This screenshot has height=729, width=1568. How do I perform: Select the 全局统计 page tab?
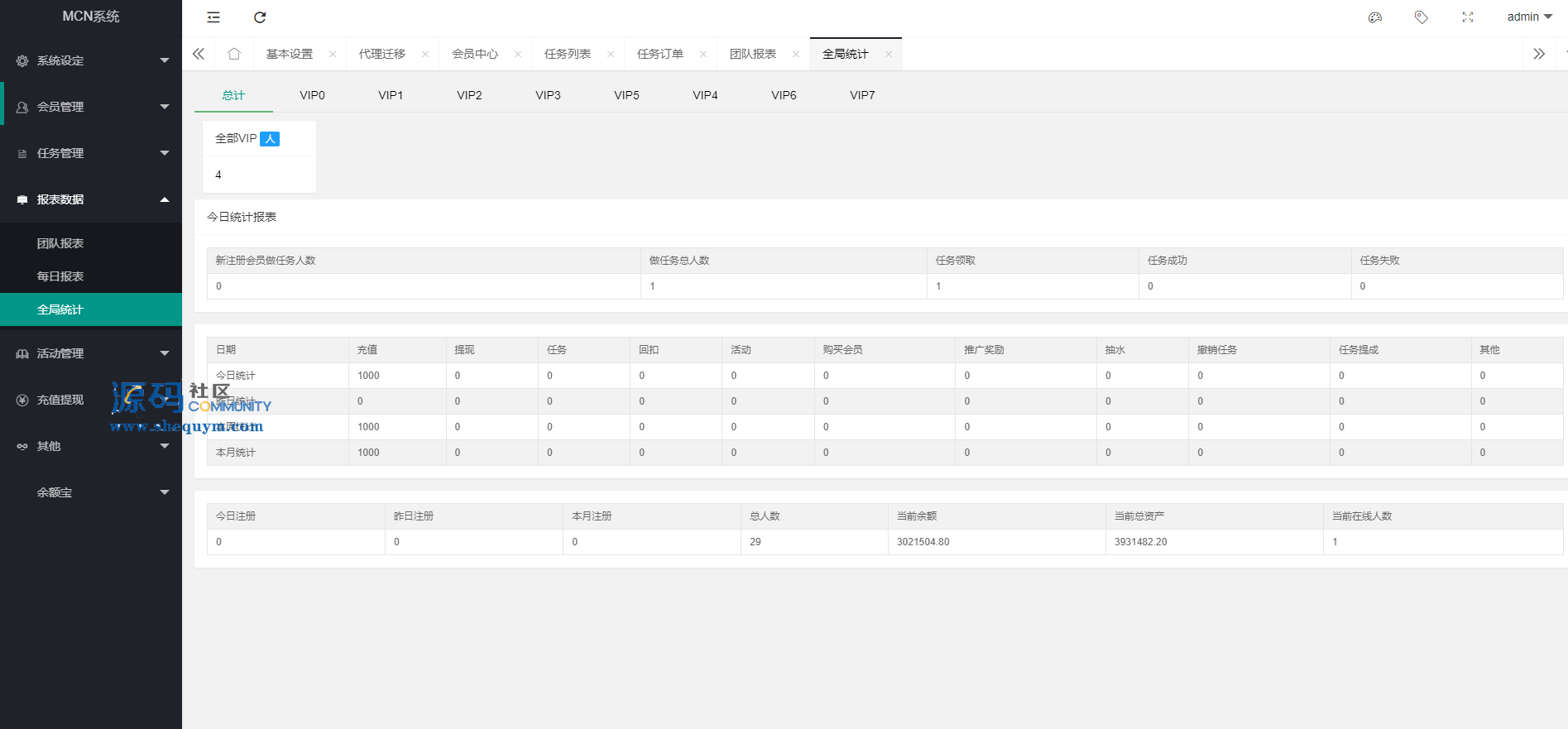846,54
